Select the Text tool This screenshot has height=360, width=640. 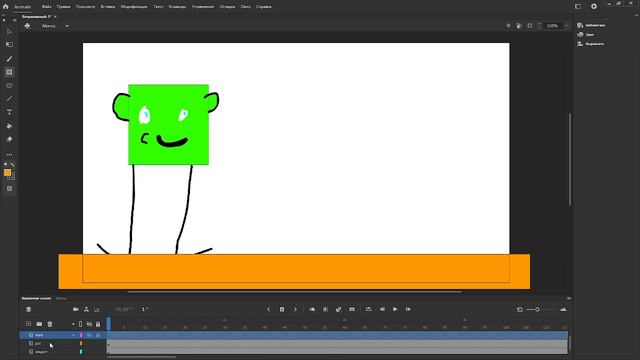pyautogui.click(x=9, y=112)
